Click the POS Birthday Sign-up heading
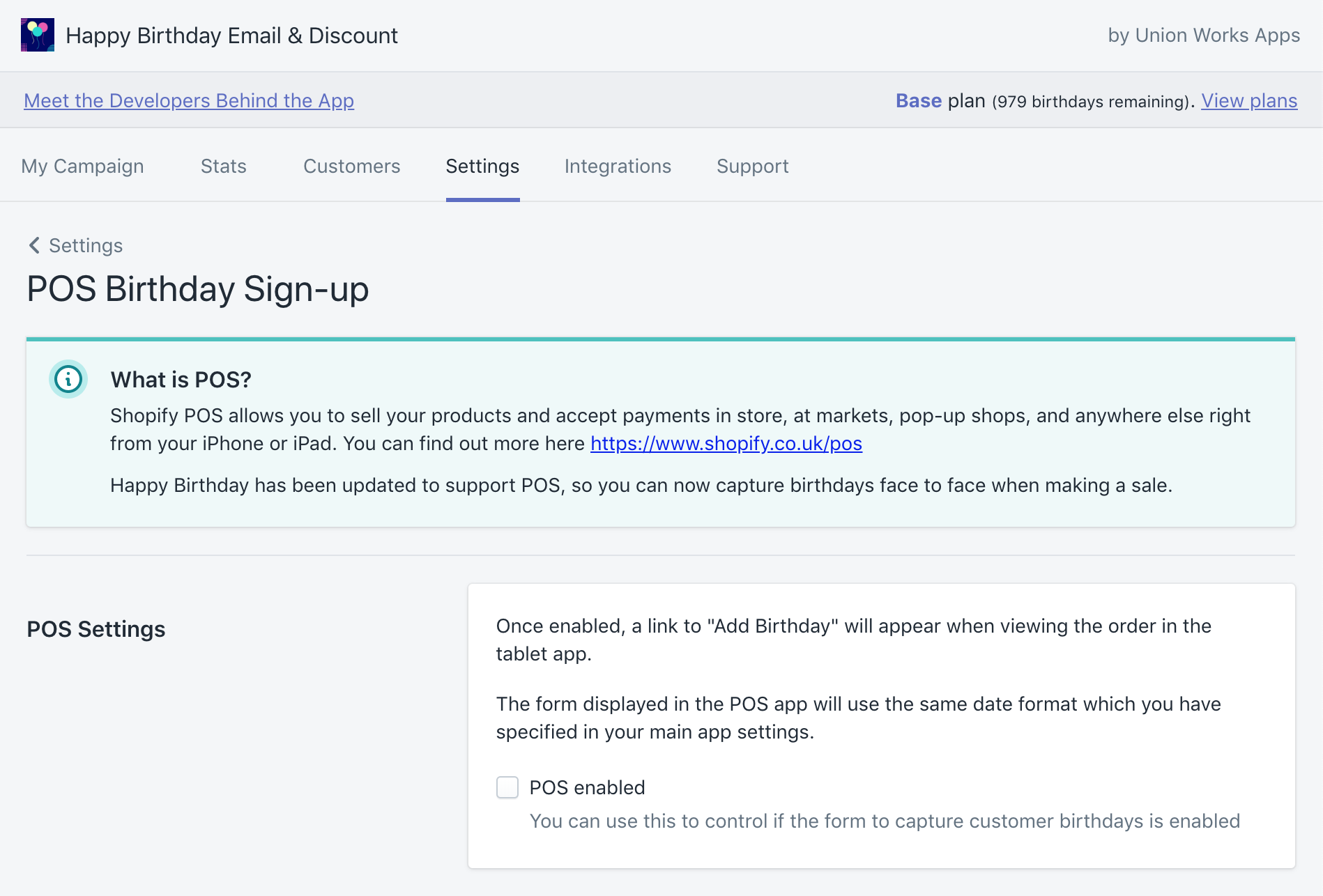This screenshot has height=896, width=1323. [197, 289]
